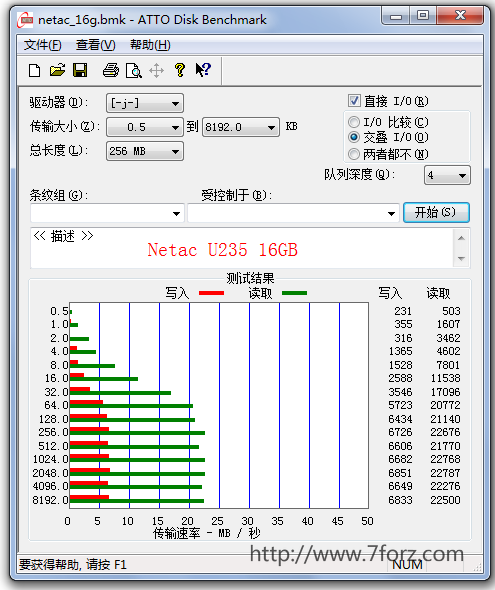Click the read value 11538
495x590 pixels.
[x=445, y=378]
